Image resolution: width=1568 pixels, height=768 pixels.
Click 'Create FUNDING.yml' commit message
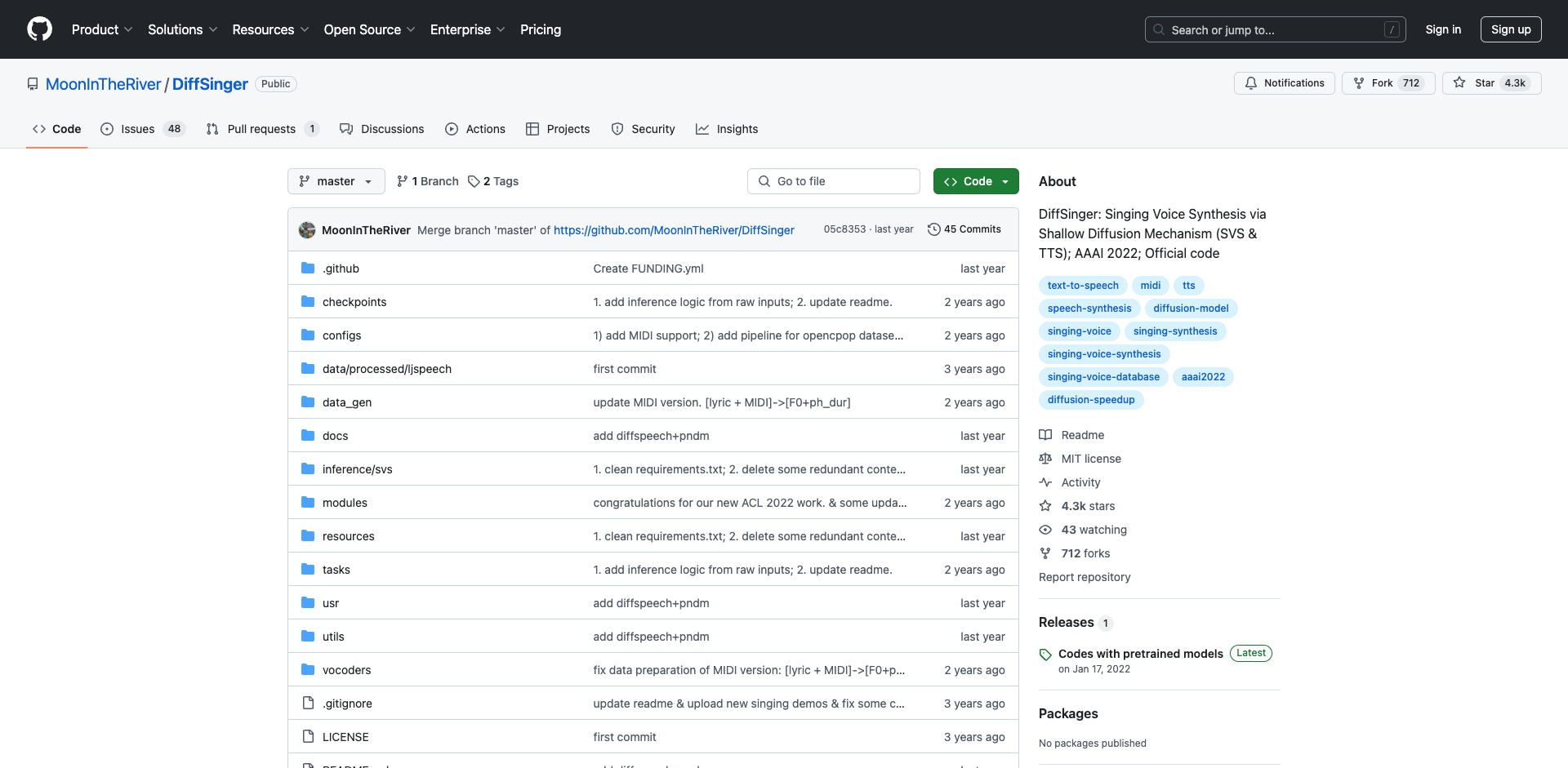[648, 269]
